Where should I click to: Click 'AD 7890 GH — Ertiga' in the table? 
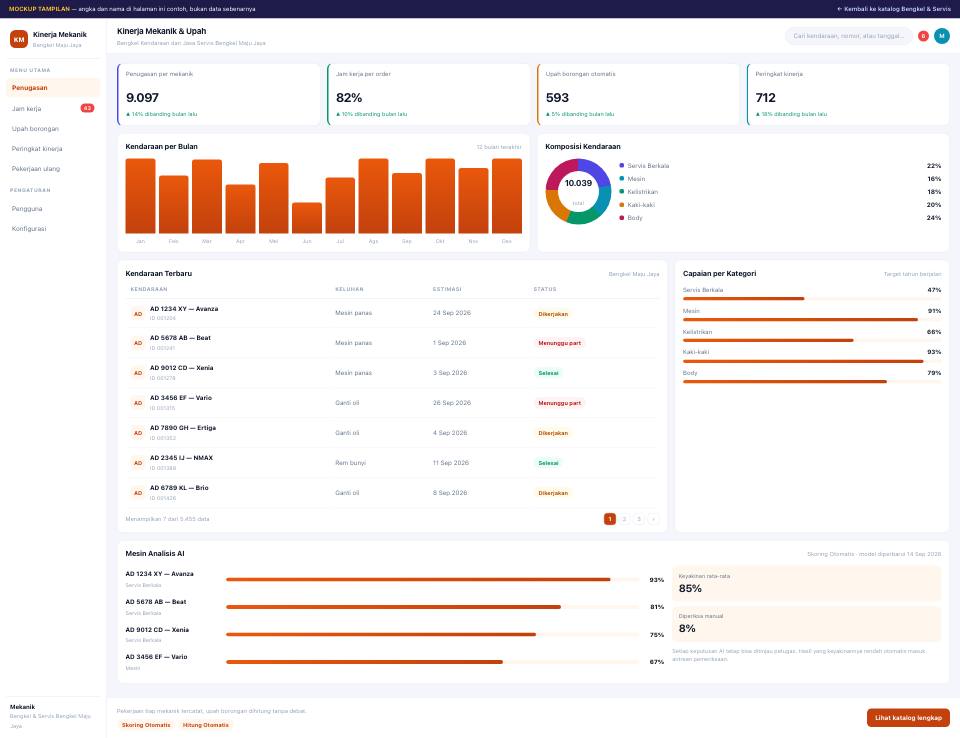183,428
